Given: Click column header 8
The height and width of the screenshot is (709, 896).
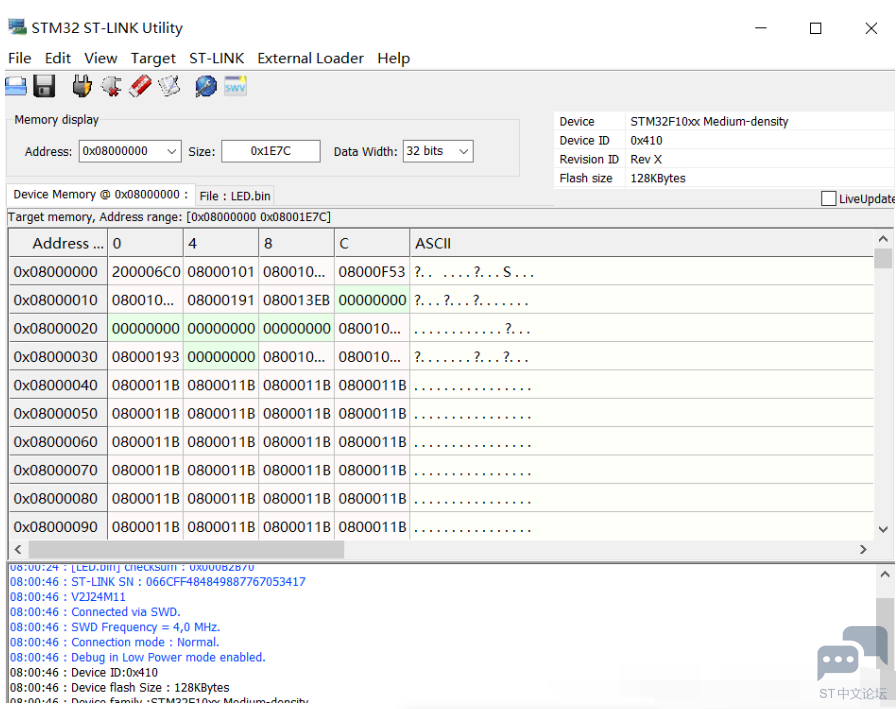Looking at the screenshot, I should coord(296,243).
